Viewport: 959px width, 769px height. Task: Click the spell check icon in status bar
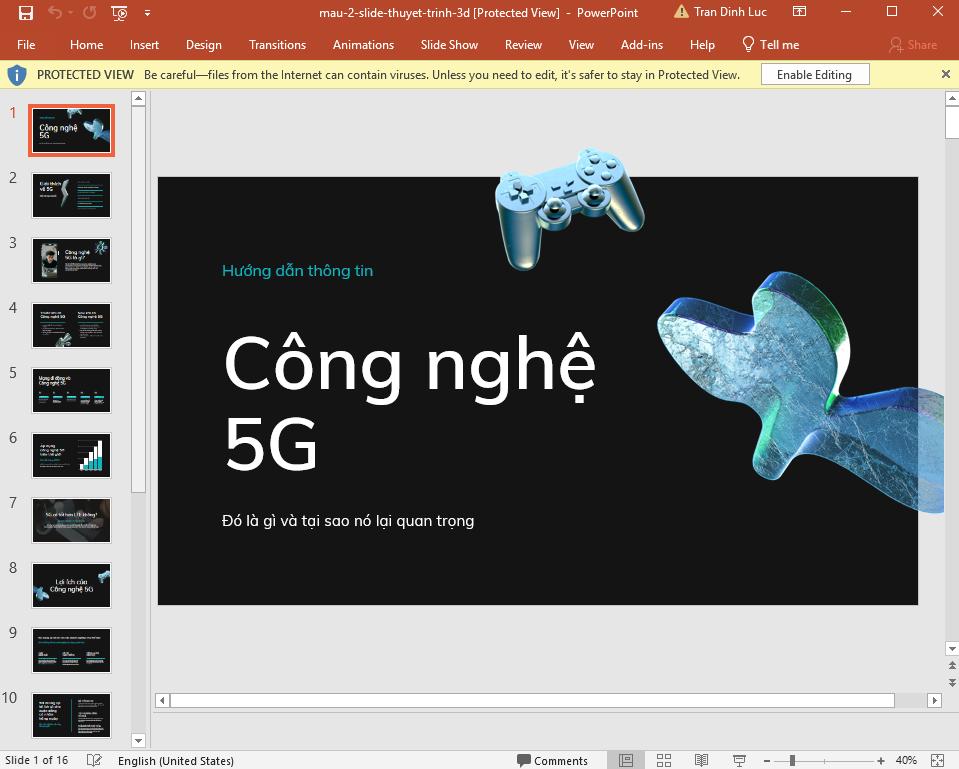[93, 760]
